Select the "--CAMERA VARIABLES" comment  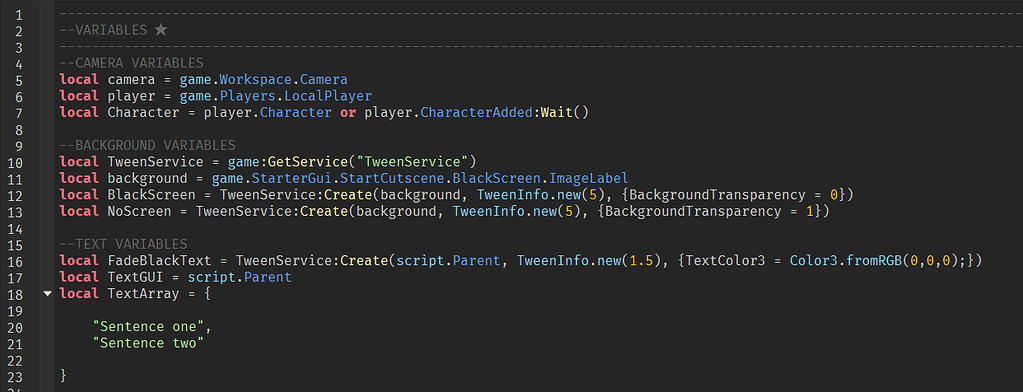(x=131, y=63)
